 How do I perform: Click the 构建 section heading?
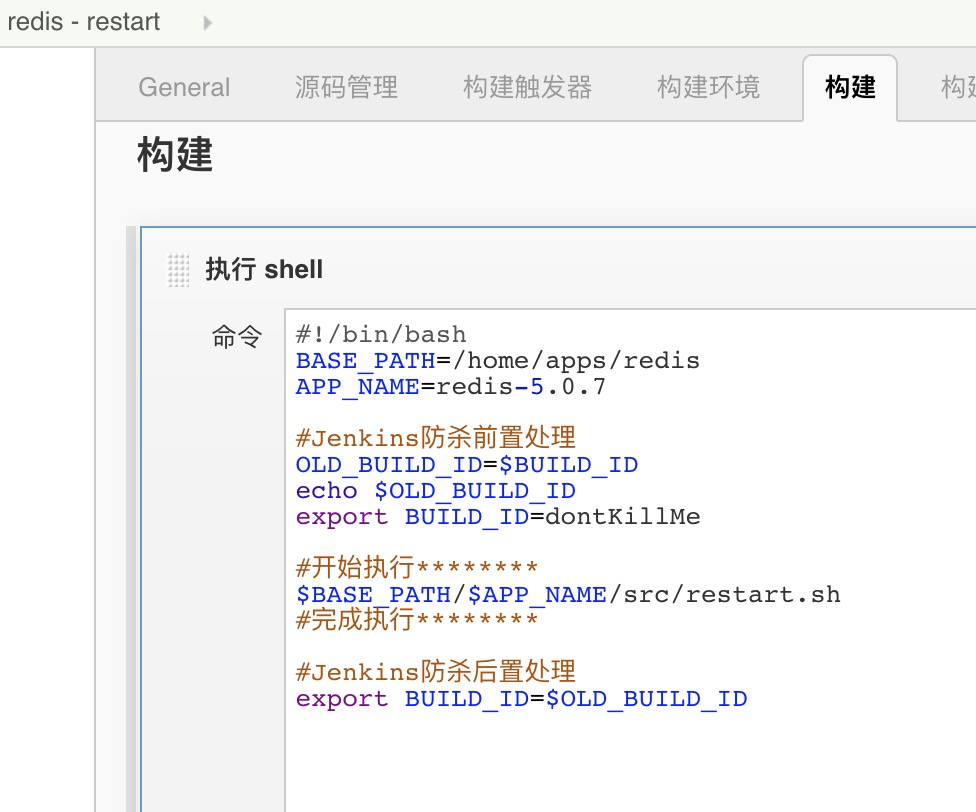(x=175, y=154)
